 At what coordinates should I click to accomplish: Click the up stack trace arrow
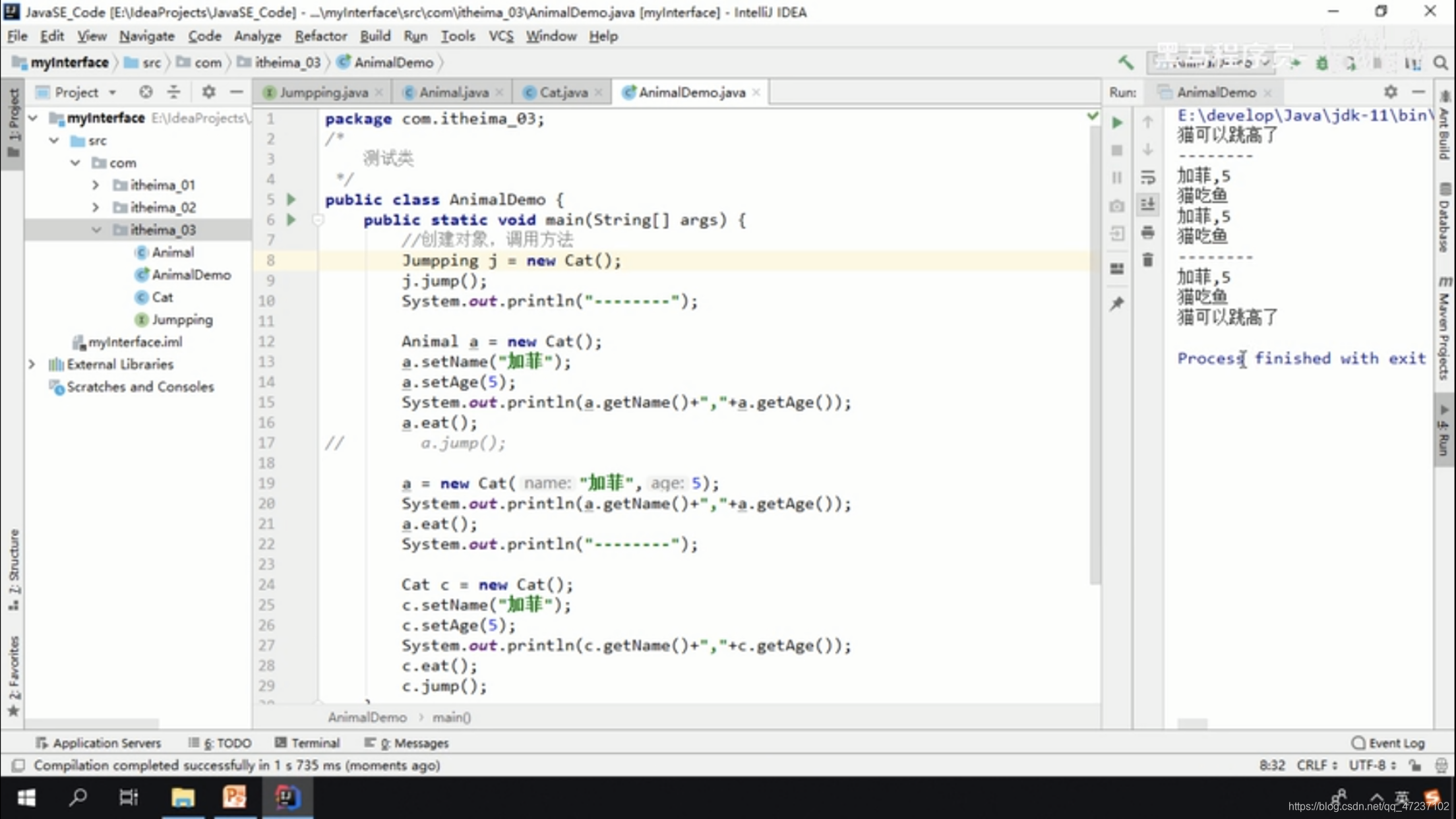pos(1148,122)
